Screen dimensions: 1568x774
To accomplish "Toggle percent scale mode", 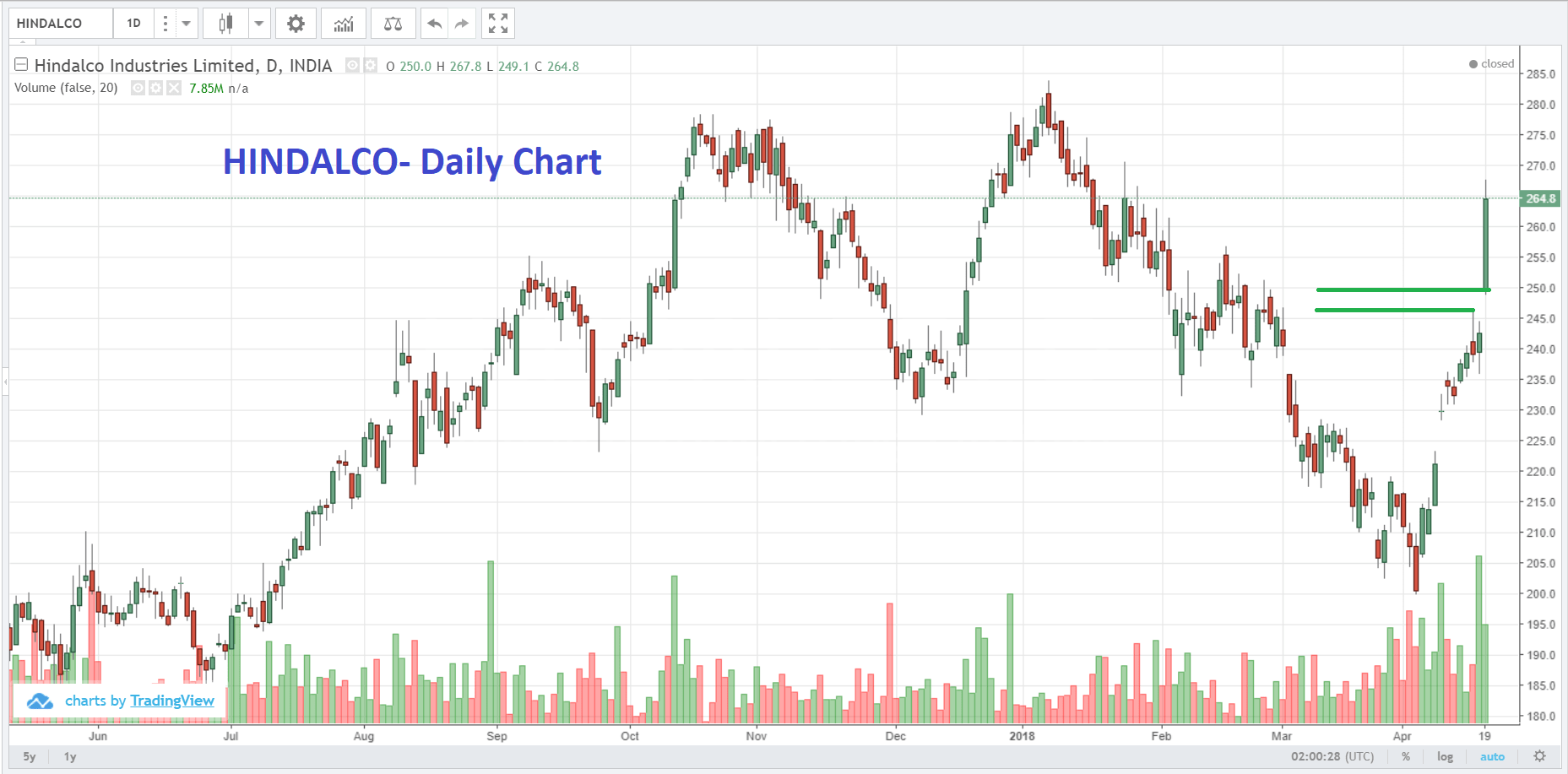I will pos(1406,756).
